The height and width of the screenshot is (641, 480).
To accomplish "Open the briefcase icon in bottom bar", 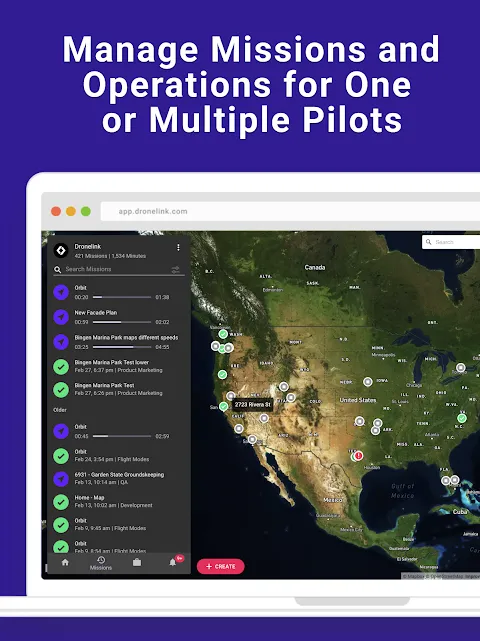I will (137, 563).
